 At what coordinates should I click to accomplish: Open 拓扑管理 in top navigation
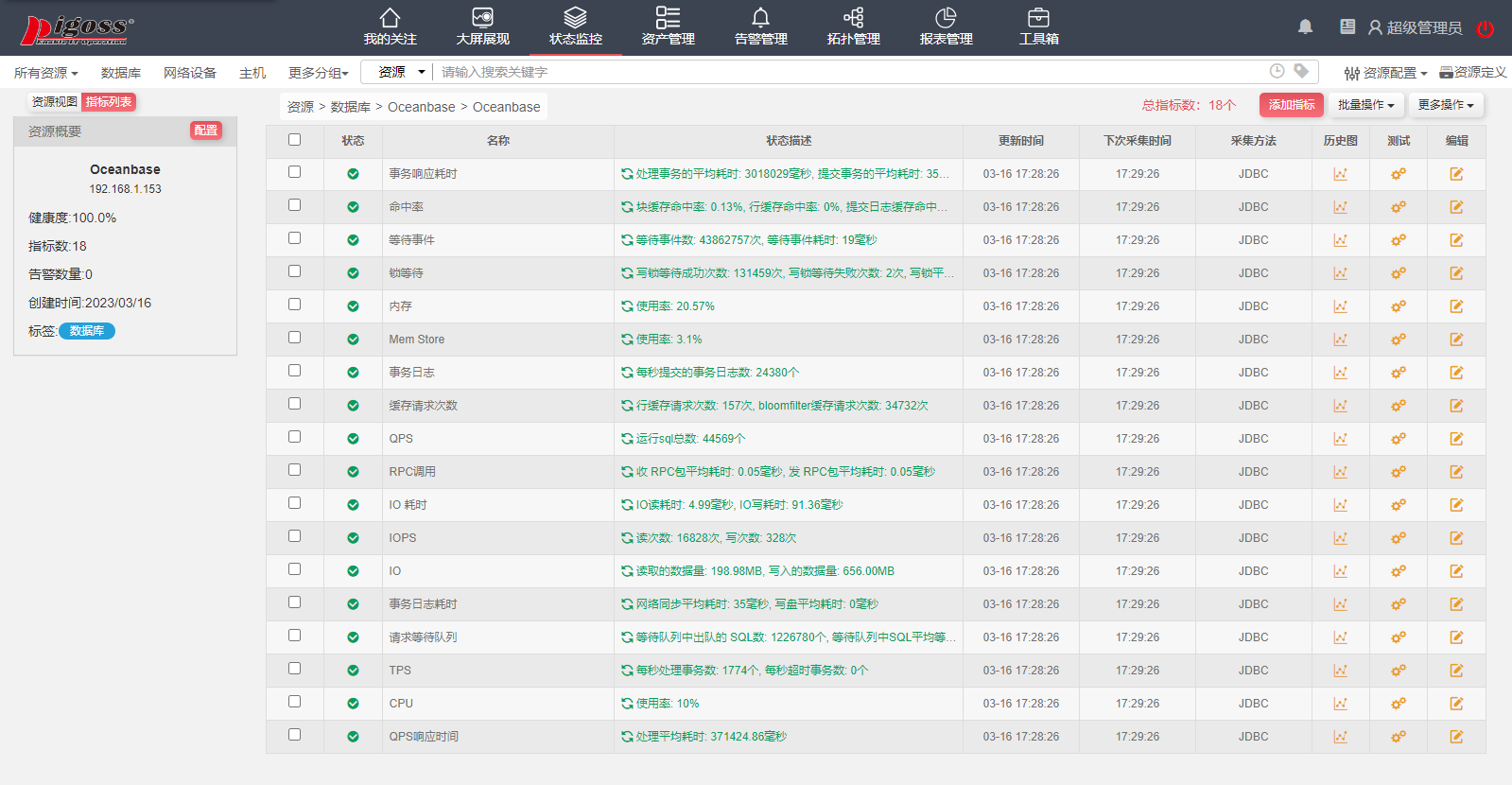click(853, 27)
